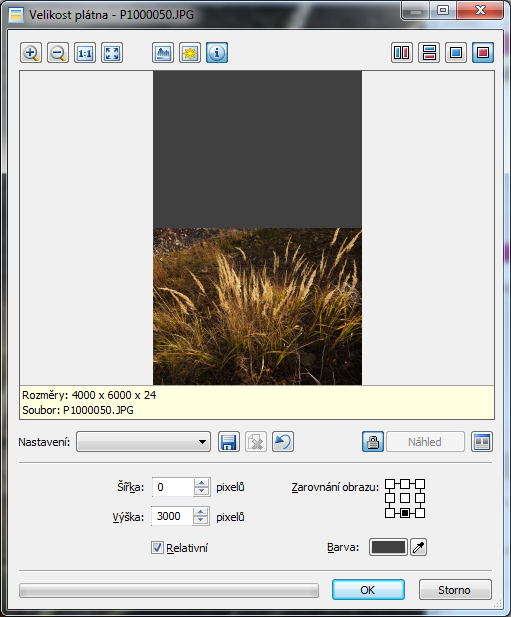
Task: Toggle the Relativní checkbox
Action: click(x=157, y=547)
